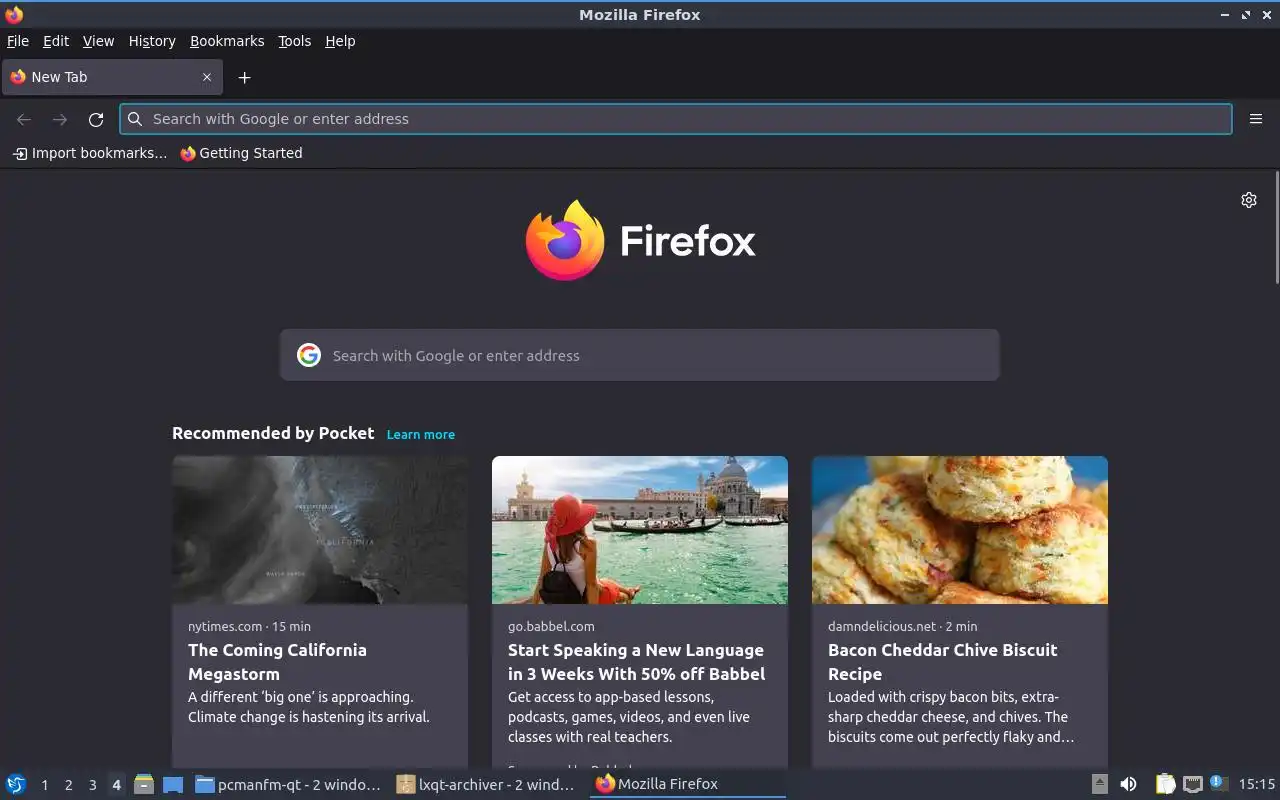Open the personalize new tab gear icon
Screen dimensions: 1280x800
[x=1249, y=200]
